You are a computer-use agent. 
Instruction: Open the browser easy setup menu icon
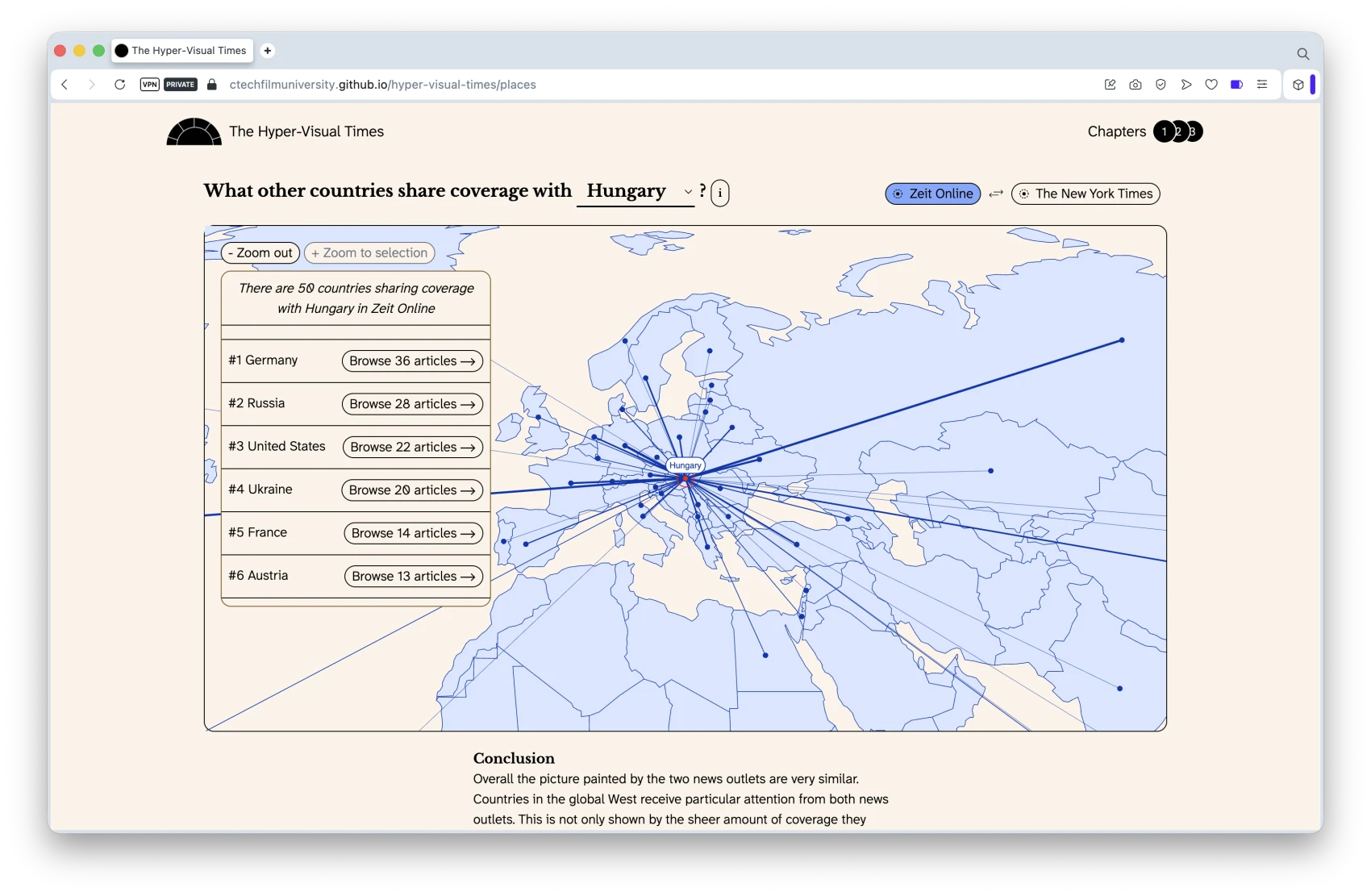click(x=1262, y=85)
